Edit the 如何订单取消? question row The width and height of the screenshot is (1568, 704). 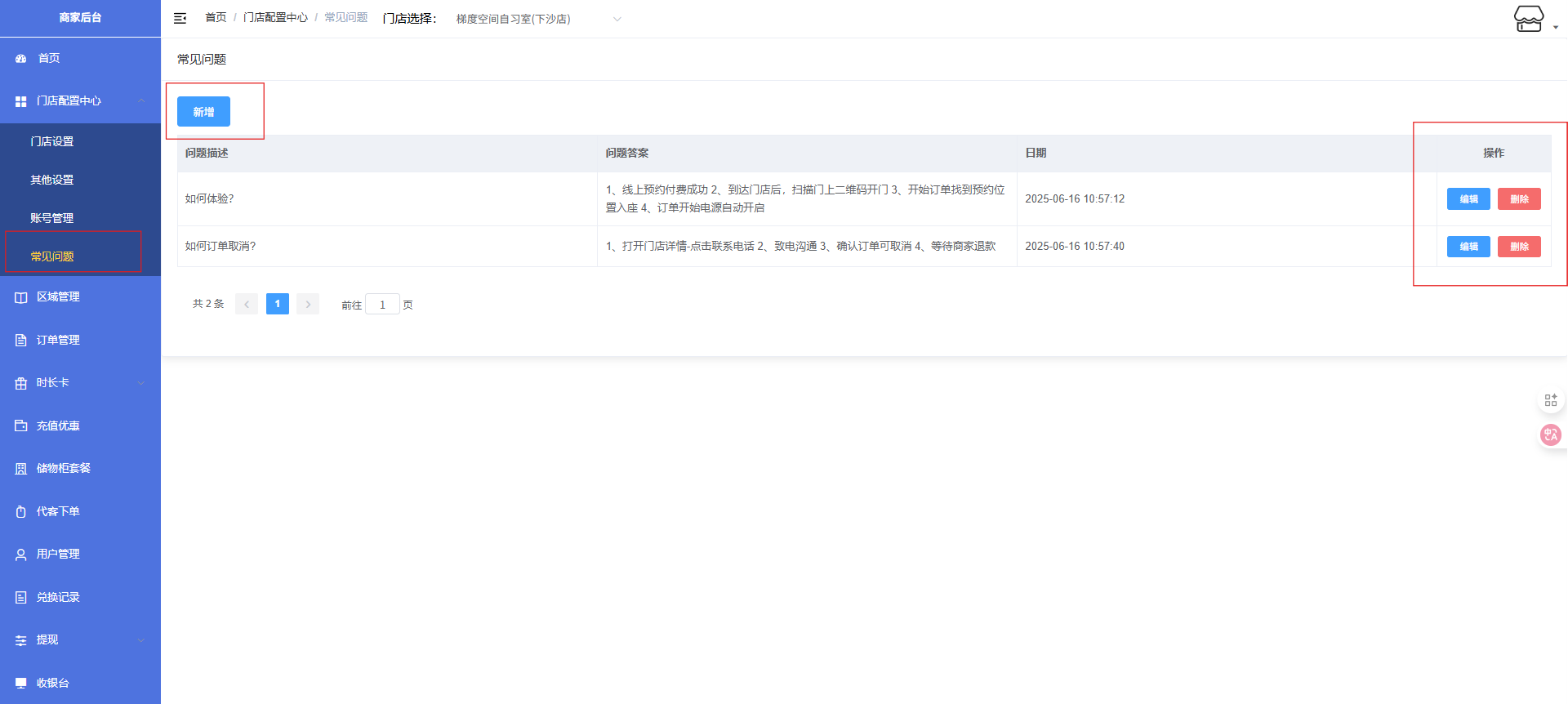pos(1468,247)
